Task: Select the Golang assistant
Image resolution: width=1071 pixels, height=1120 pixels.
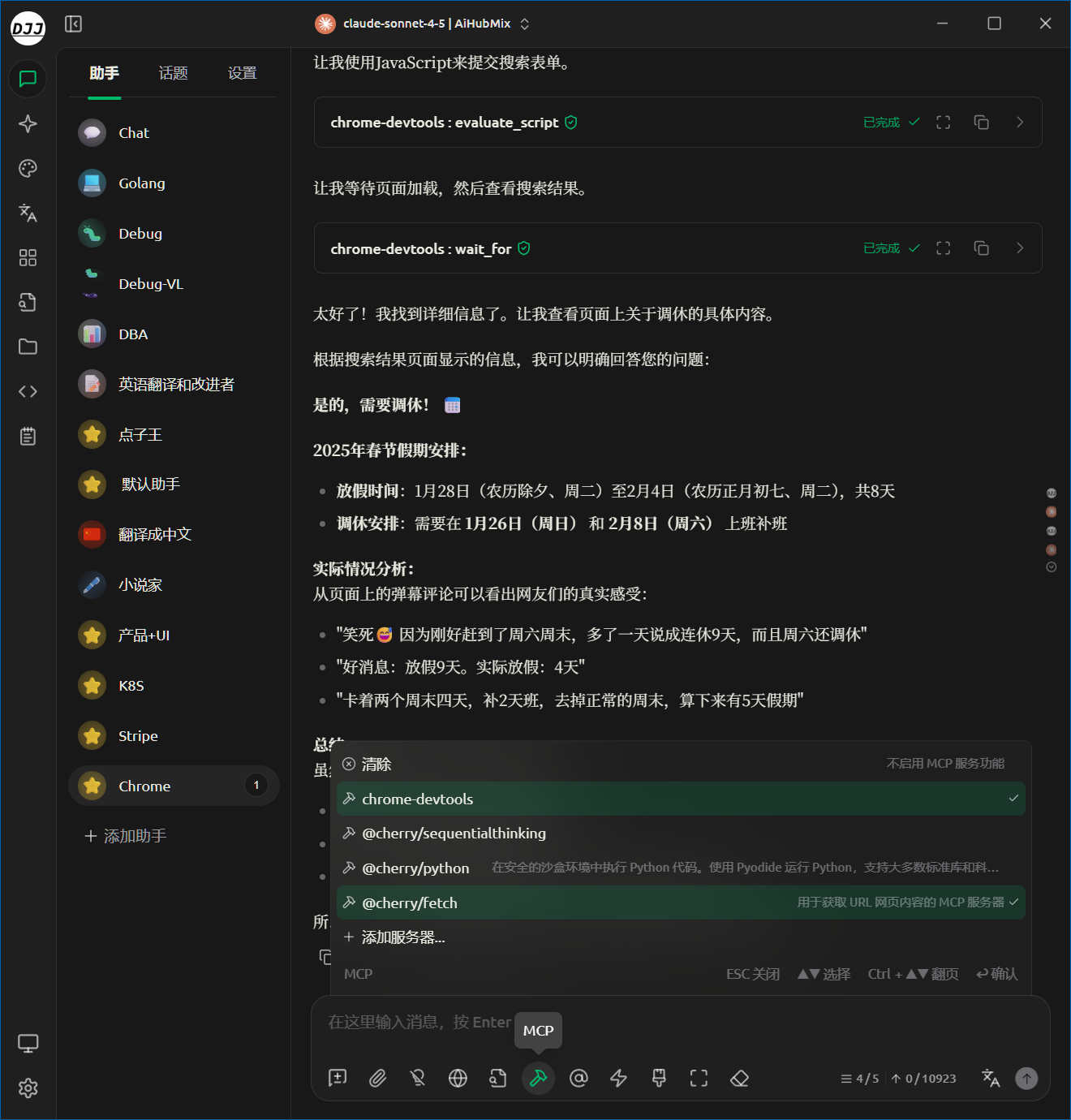Action: pos(174,183)
